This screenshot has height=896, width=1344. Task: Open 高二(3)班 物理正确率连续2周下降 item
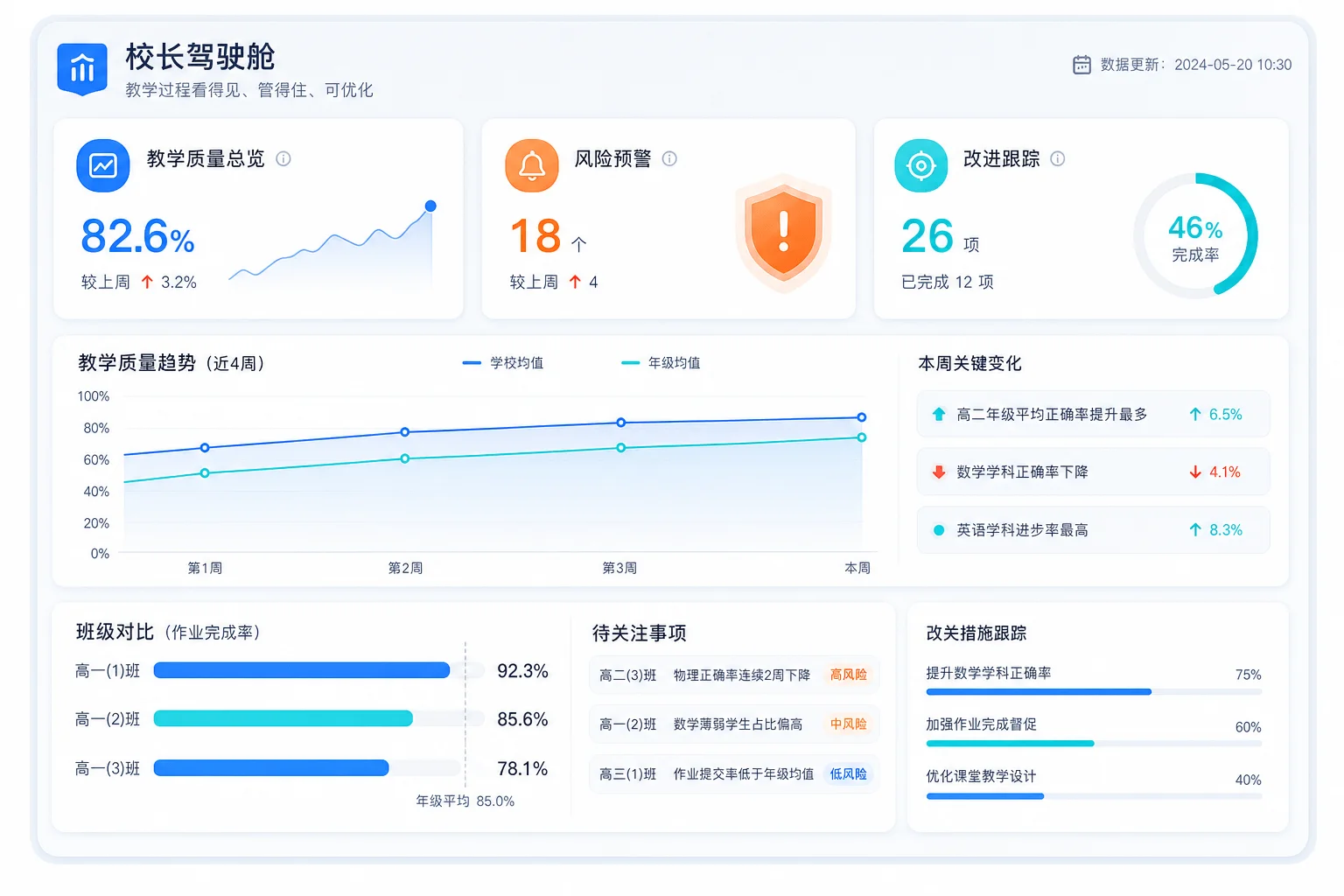(734, 675)
